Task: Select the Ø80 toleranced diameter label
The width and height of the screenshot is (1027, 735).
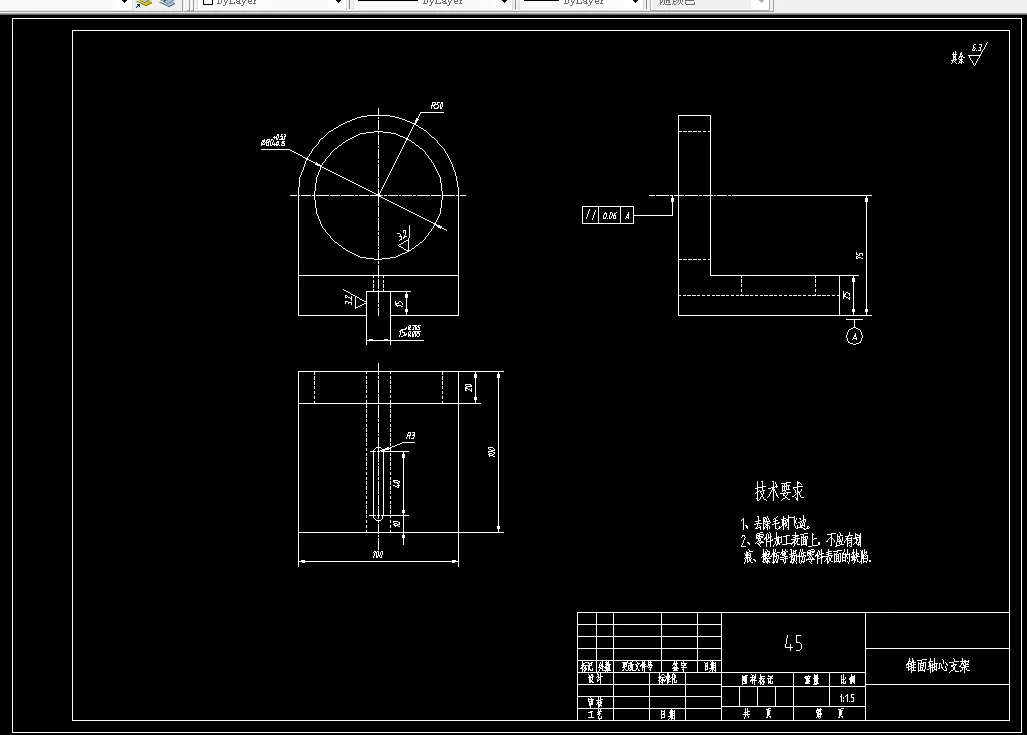Action: pyautogui.click(x=274, y=141)
